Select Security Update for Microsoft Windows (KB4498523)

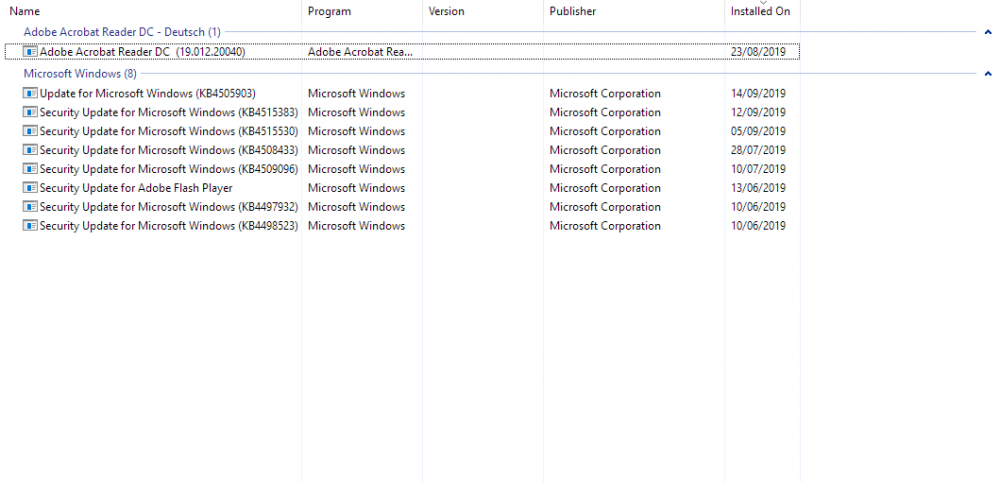tap(168, 226)
